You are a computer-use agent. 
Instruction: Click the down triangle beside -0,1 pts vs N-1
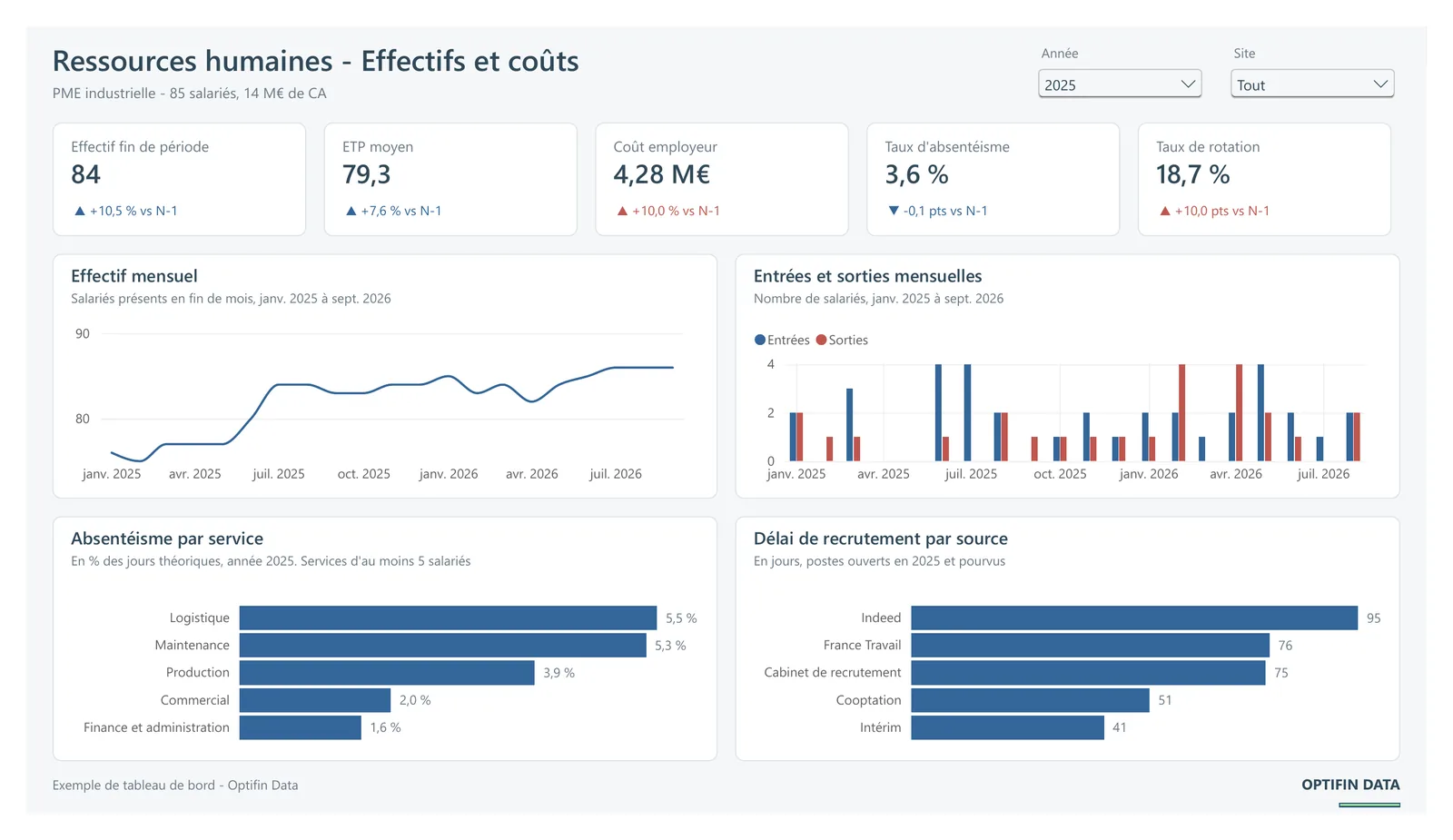(x=894, y=211)
